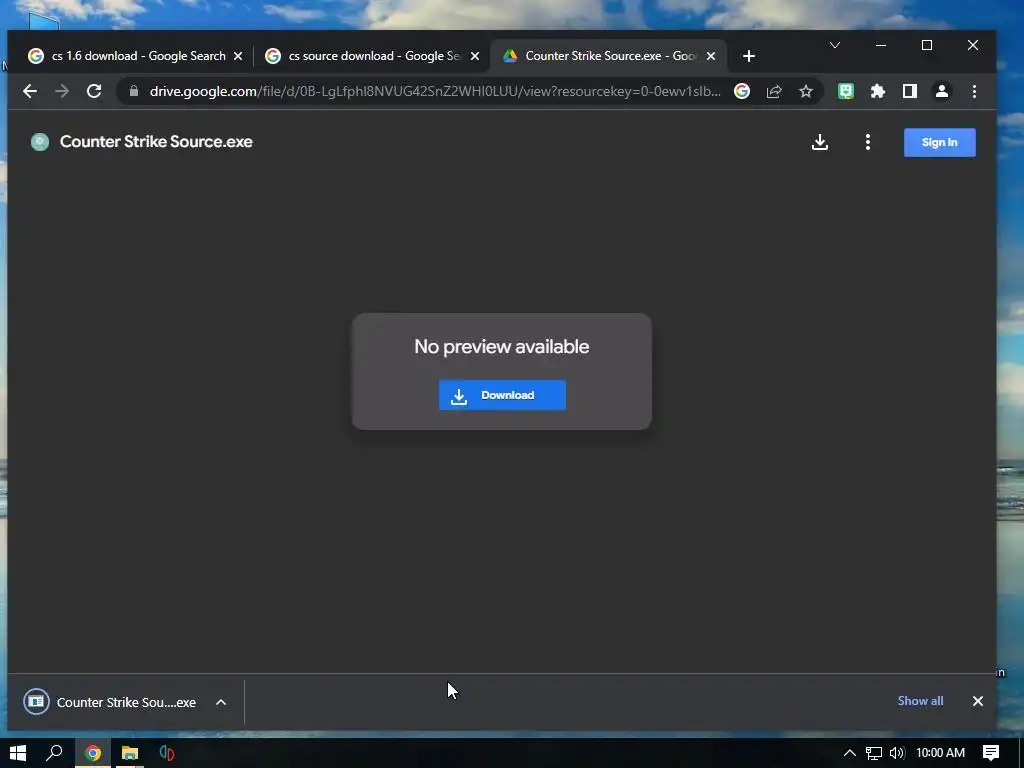1024x768 pixels.
Task: View site info via lock icon
Action: click(x=134, y=91)
